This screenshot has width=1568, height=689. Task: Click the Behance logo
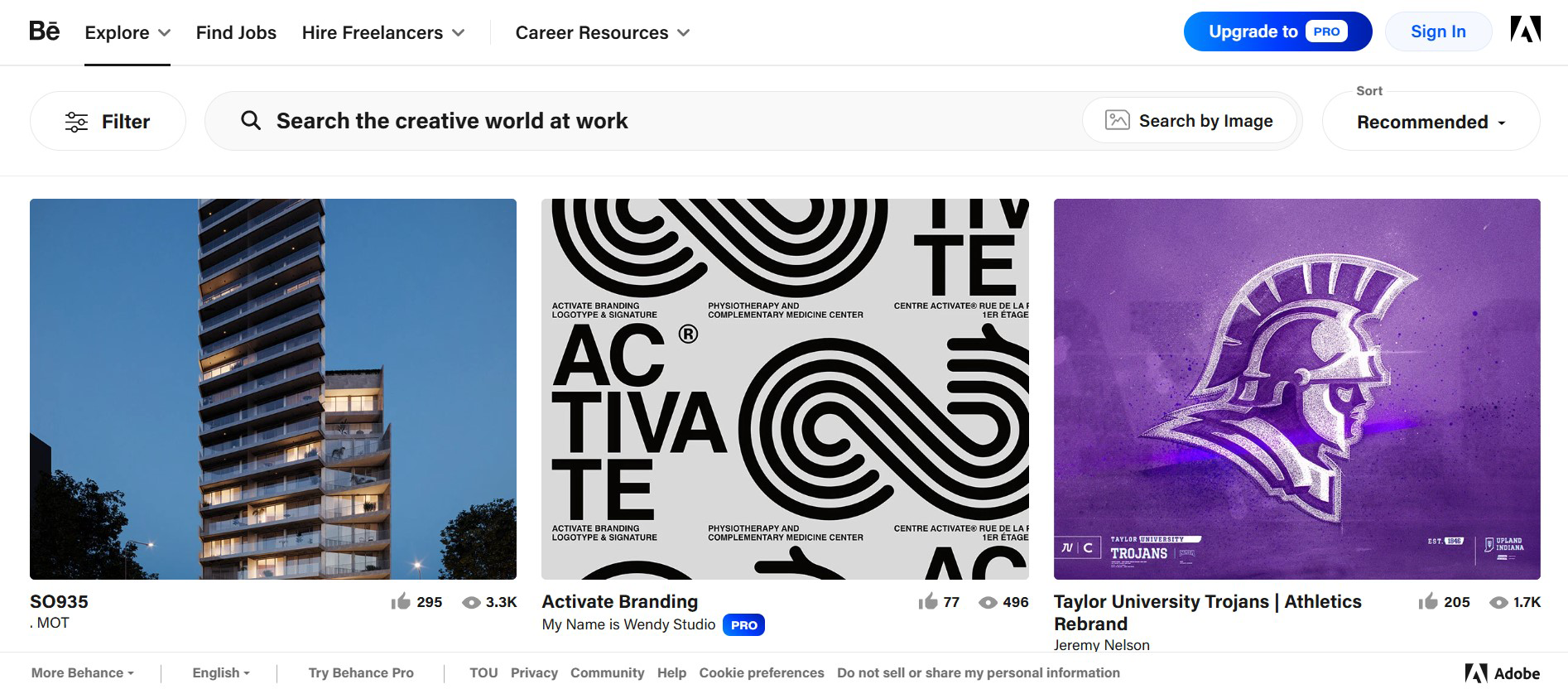point(45,31)
